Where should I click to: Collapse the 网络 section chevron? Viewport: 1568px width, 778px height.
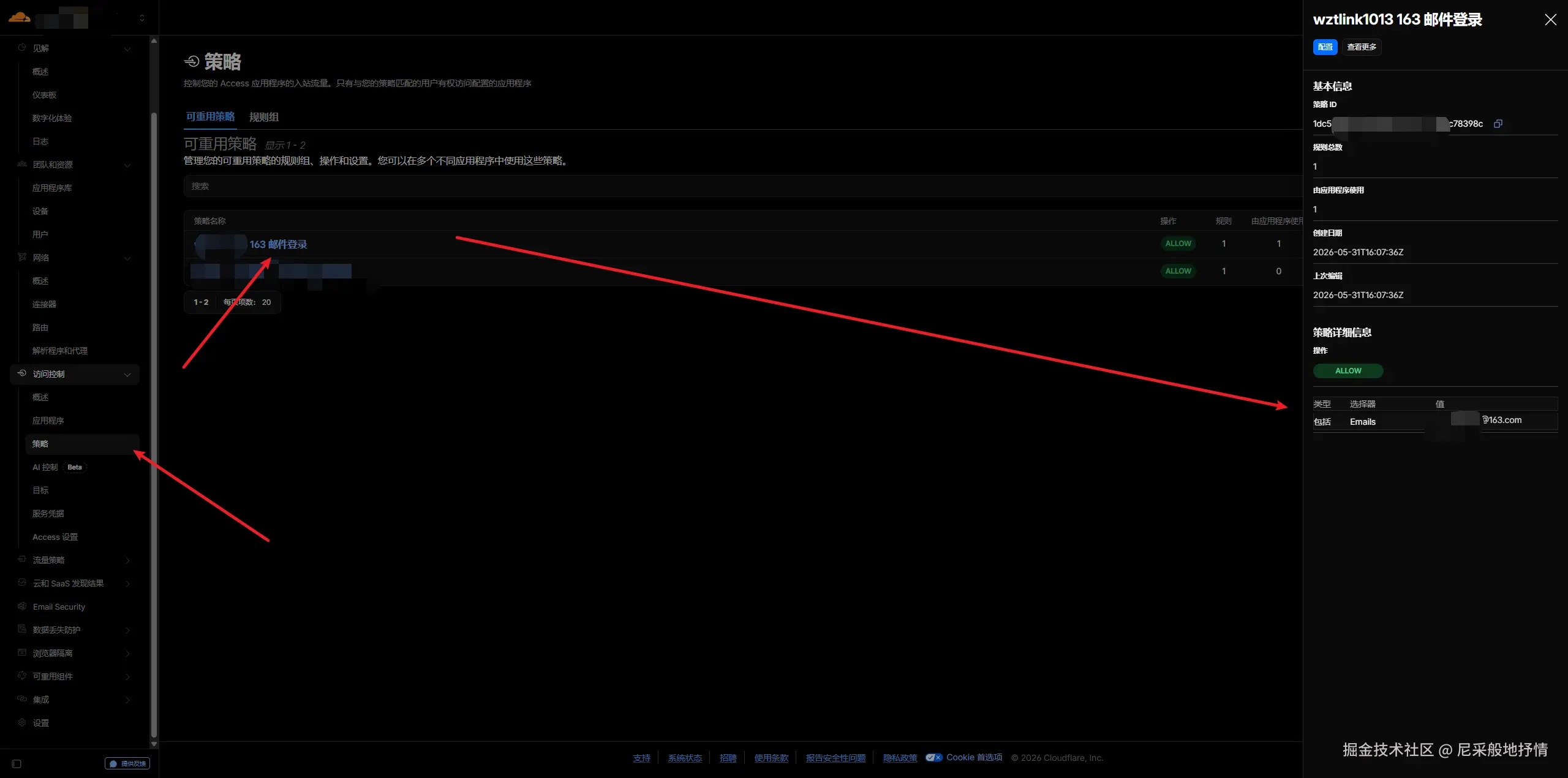pos(127,258)
